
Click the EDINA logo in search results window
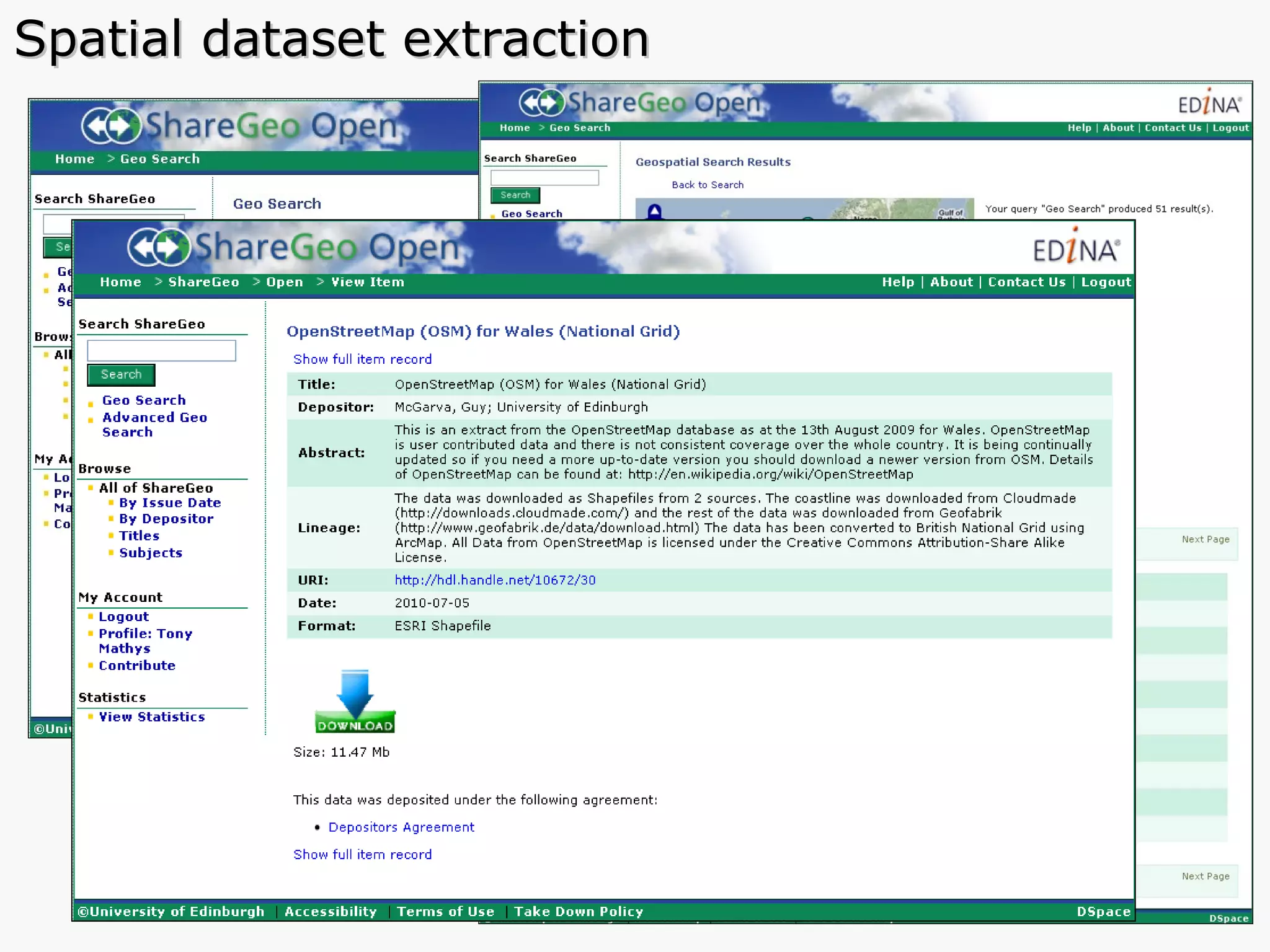(x=1210, y=102)
